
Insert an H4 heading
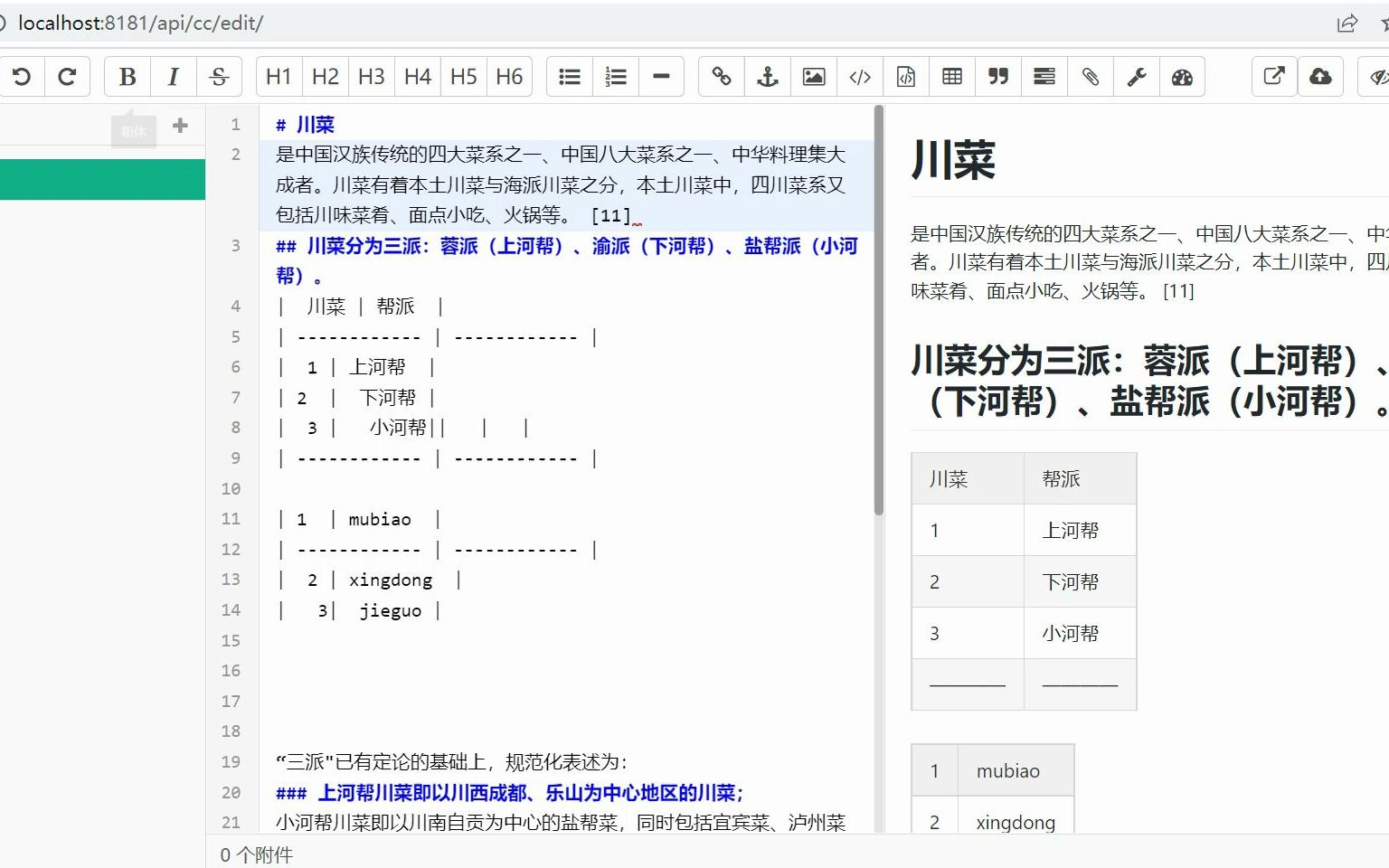417,77
